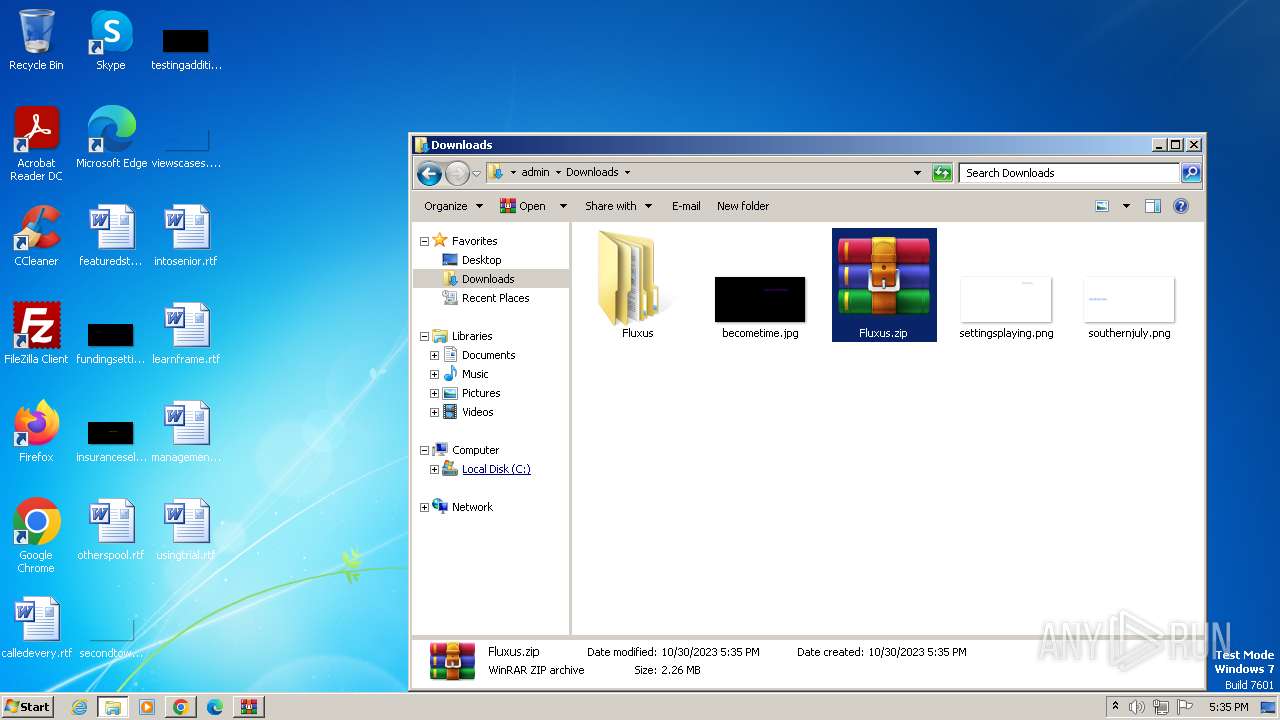Collapse the Favorites tree group

424,241
